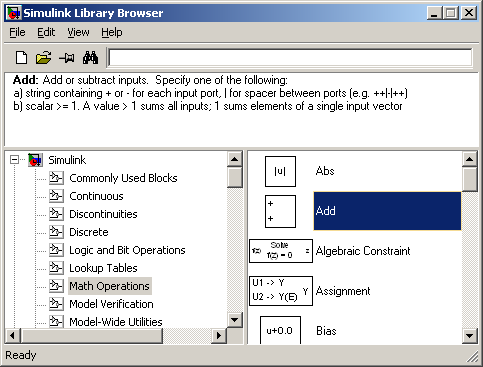483x367 pixels.
Task: Select the Lookup Tables library
Action: pos(103,268)
